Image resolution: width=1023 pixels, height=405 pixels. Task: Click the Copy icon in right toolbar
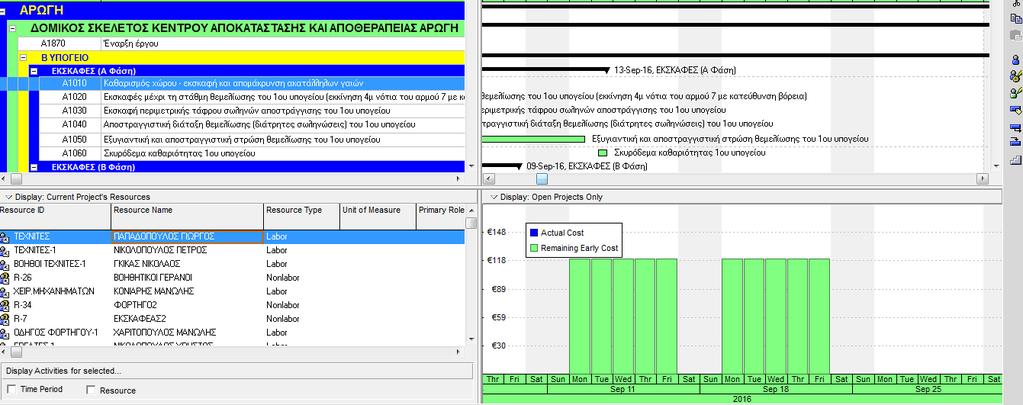point(1015,19)
